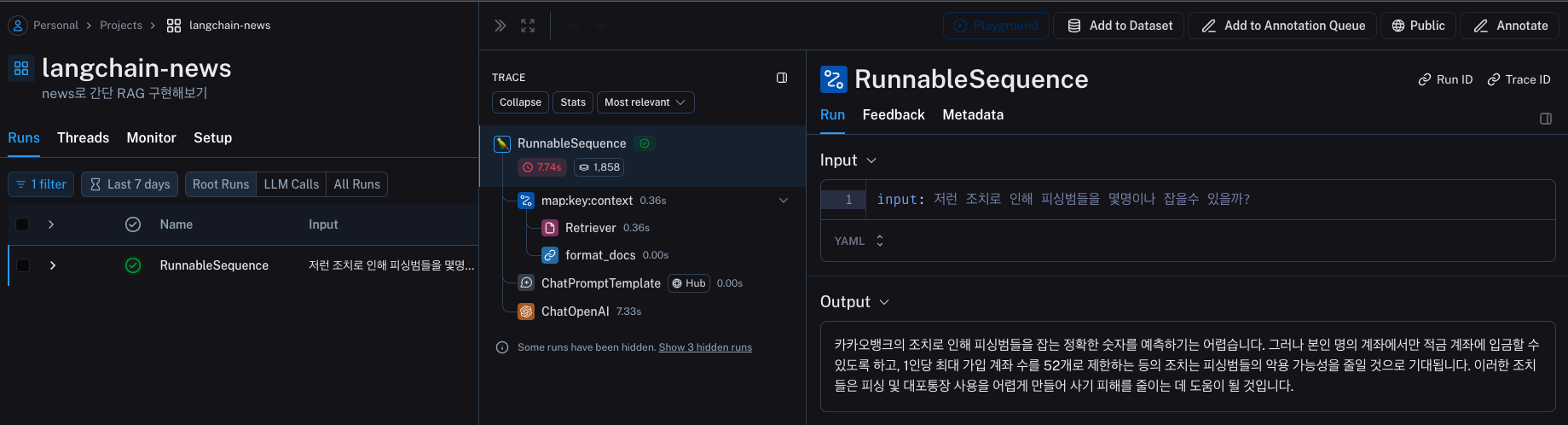Click the large langchain-news project icon beside title
The image size is (1568, 425).
pos(21,68)
